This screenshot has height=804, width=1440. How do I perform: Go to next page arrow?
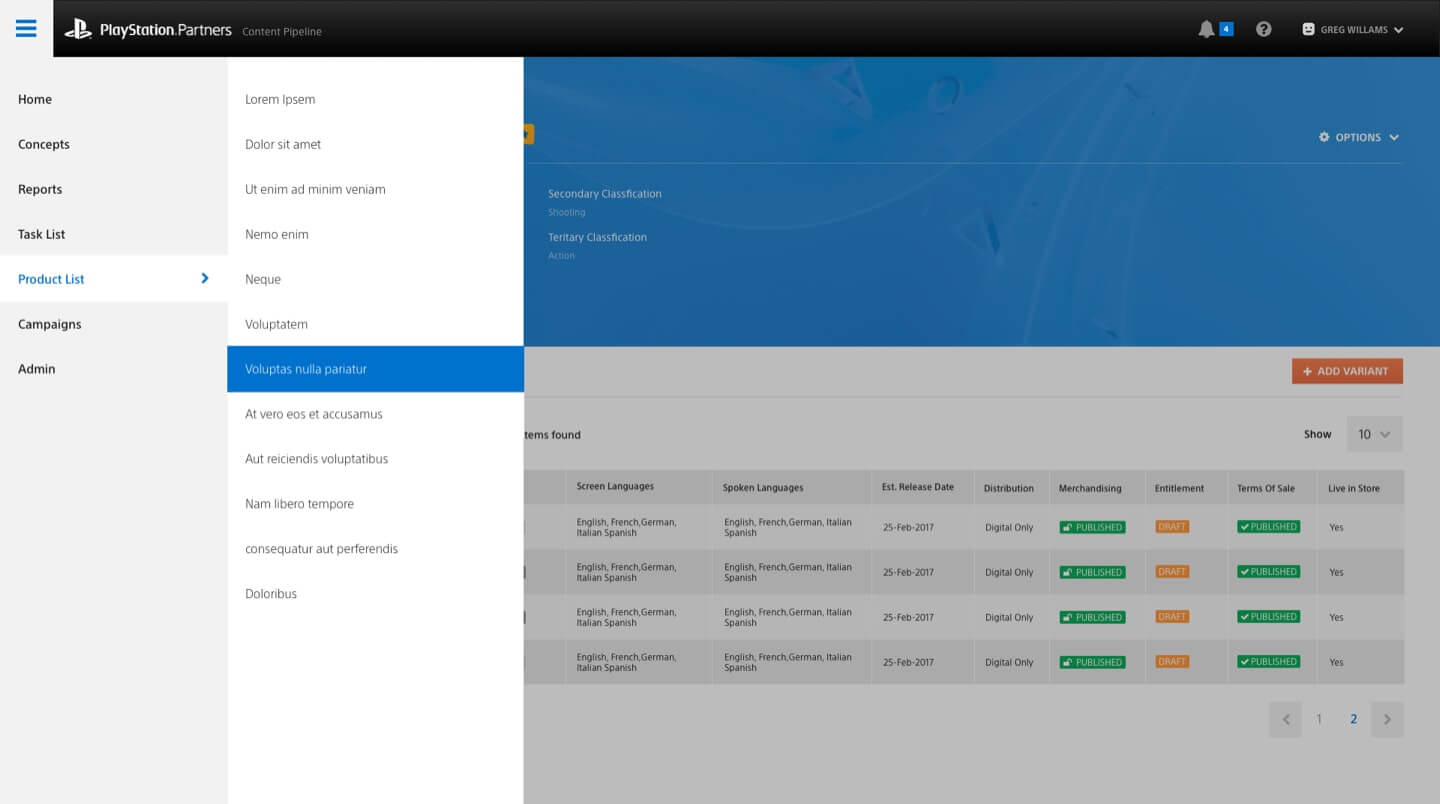click(1387, 719)
